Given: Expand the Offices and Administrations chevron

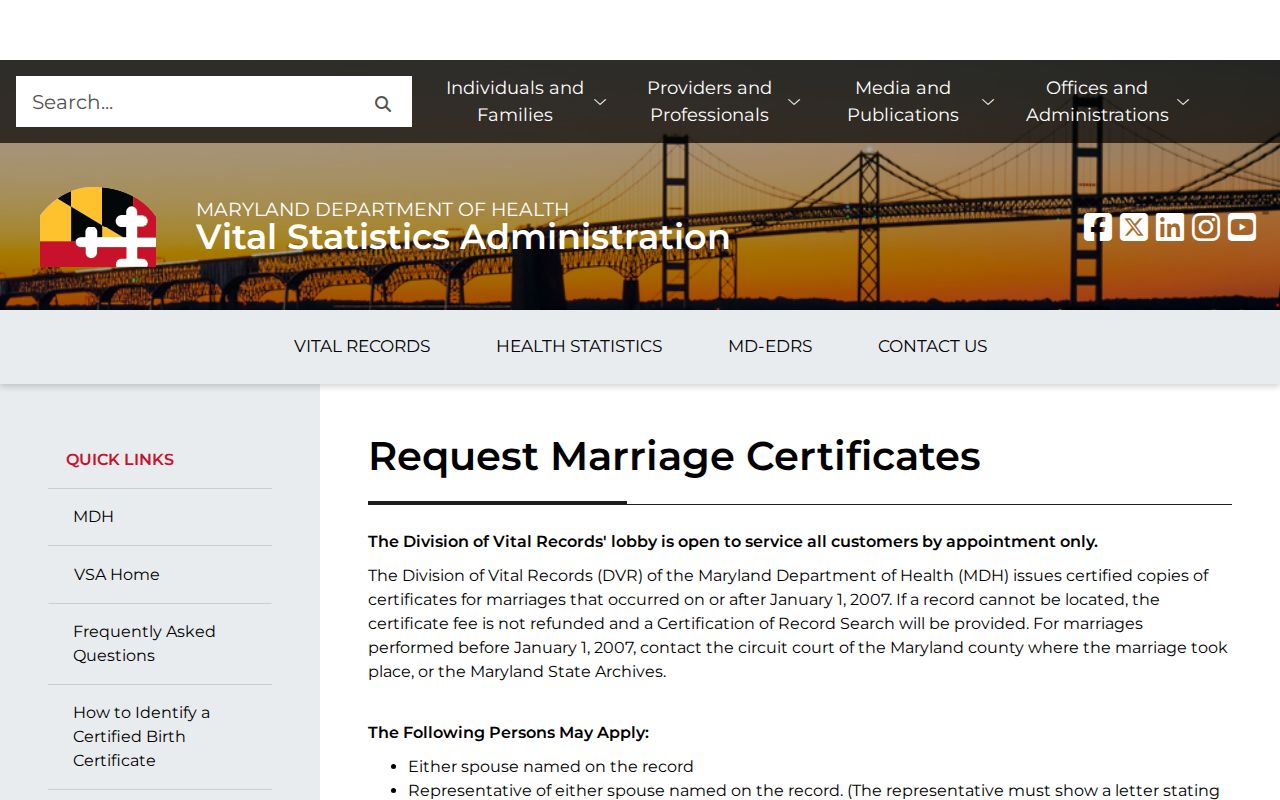Looking at the screenshot, I should pos(1183,102).
